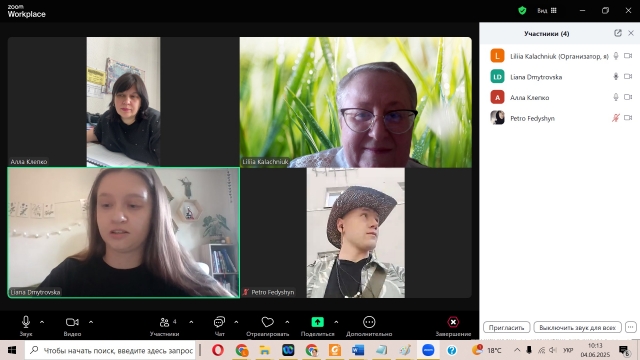Pop out the participants panel
Viewport: 640px width, 360px height.
(x=618, y=33)
